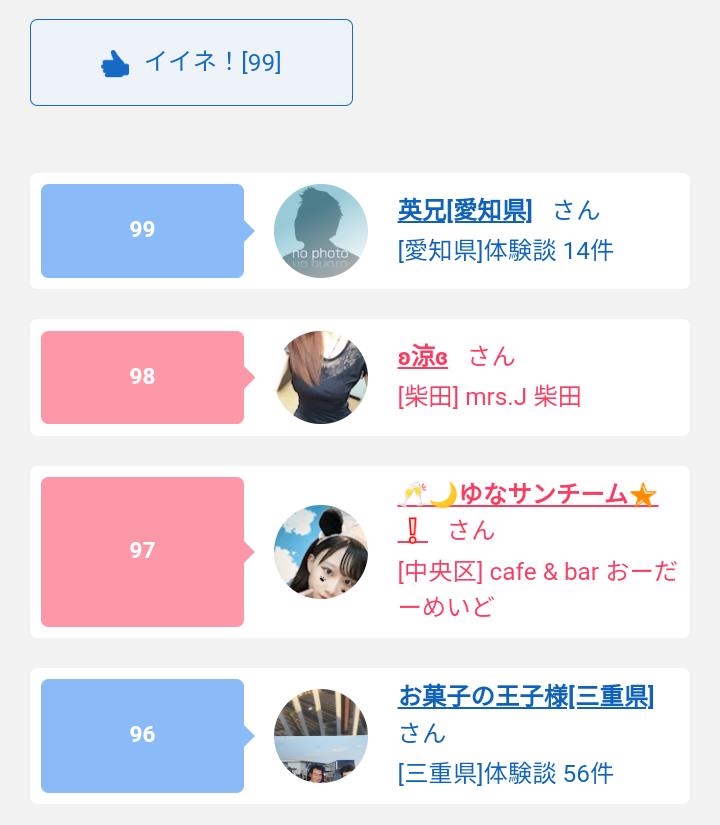Image resolution: width=720 pixels, height=825 pixels.
Task: Select the blue rank 99 badge
Action: pyautogui.click(x=142, y=230)
